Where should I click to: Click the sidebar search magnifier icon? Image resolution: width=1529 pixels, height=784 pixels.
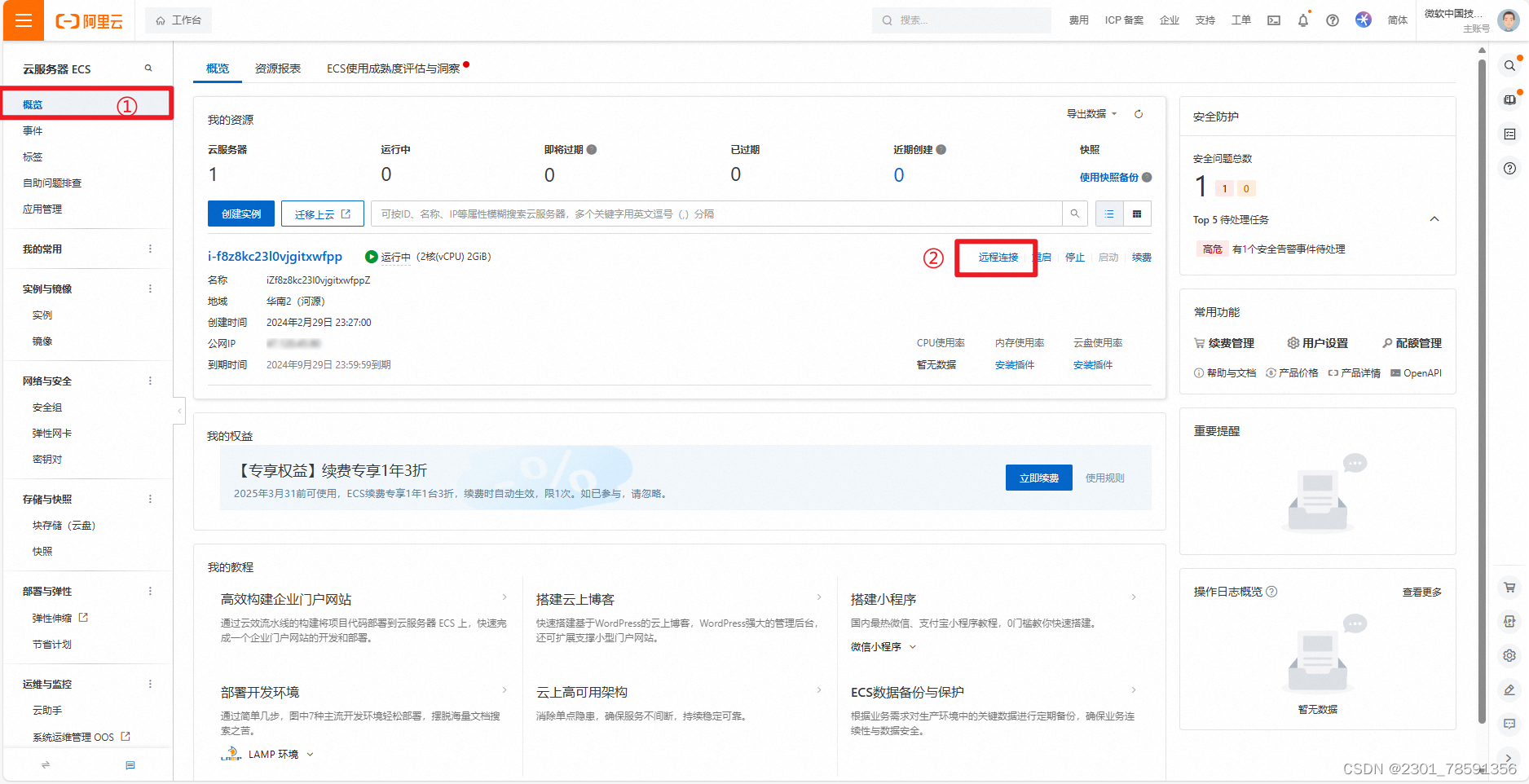[148, 68]
